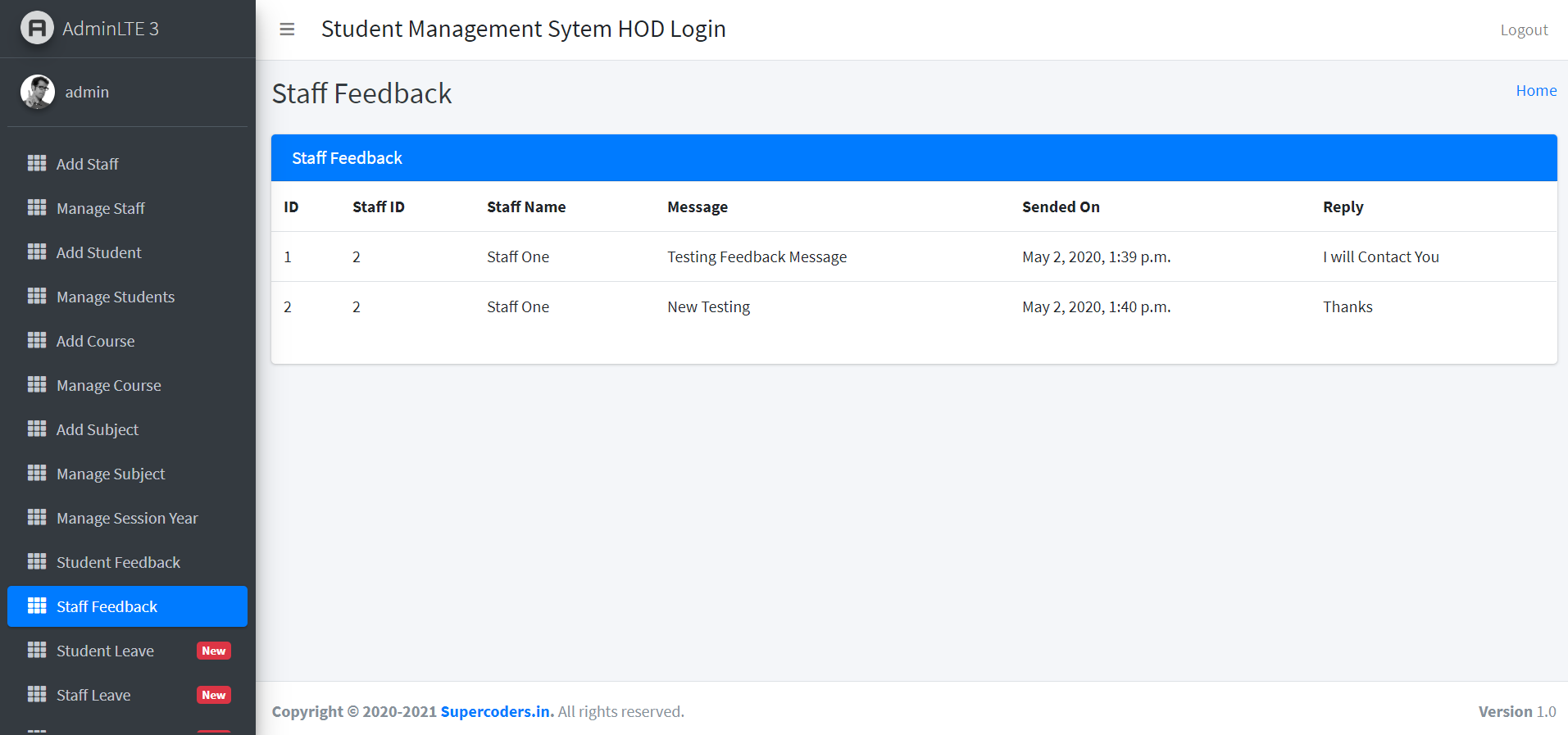
Task: Click the Staff Leave grid icon
Action: click(37, 694)
